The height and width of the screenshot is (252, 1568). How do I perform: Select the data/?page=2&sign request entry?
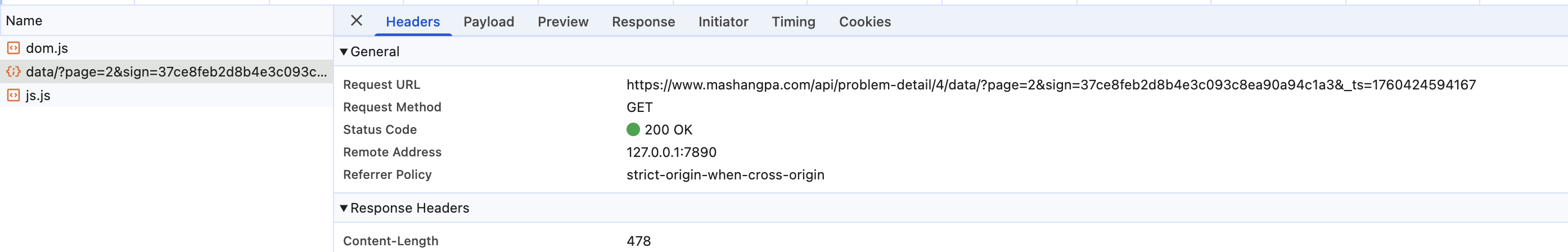[167, 72]
